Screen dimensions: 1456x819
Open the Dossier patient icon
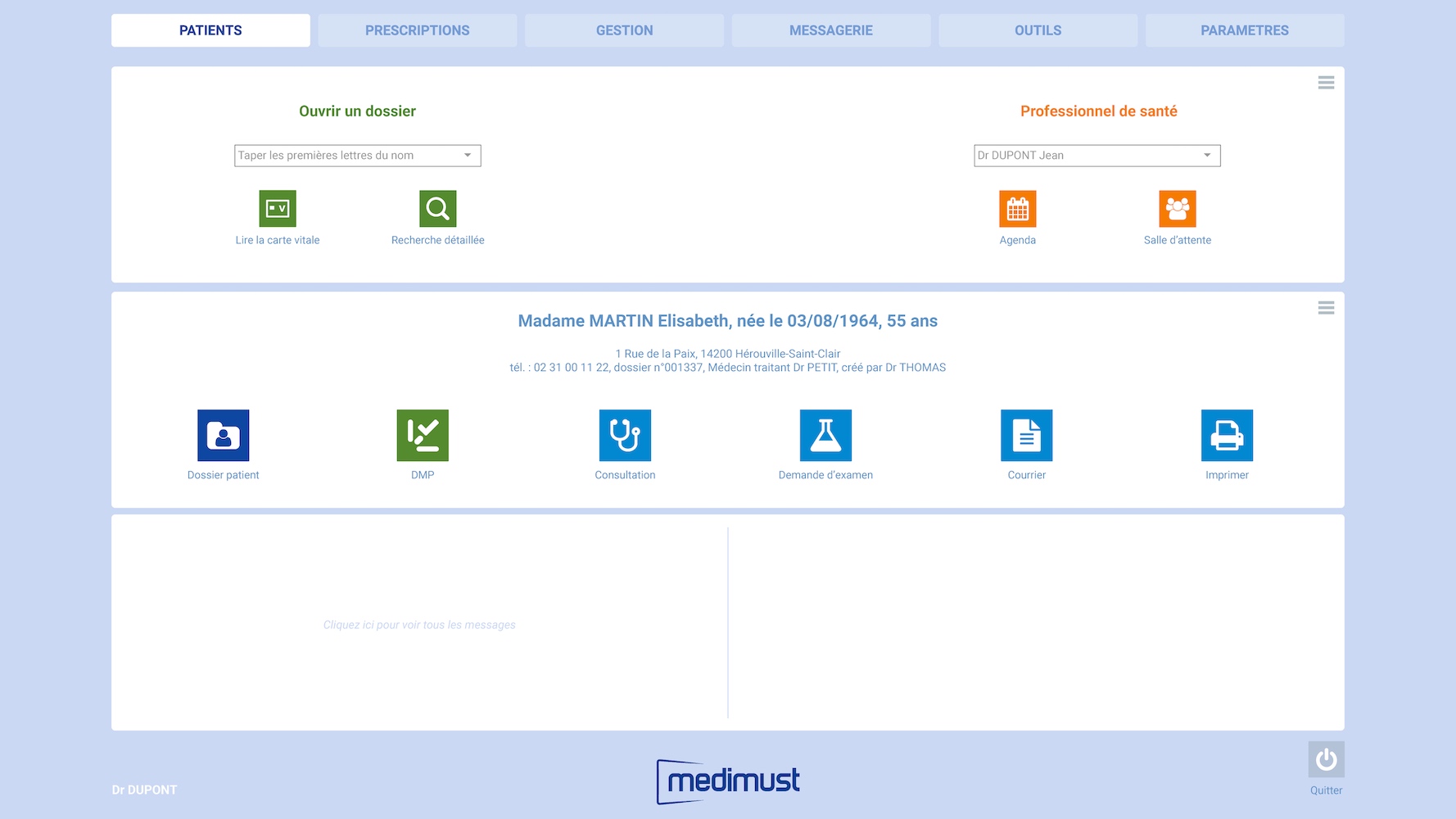(223, 436)
